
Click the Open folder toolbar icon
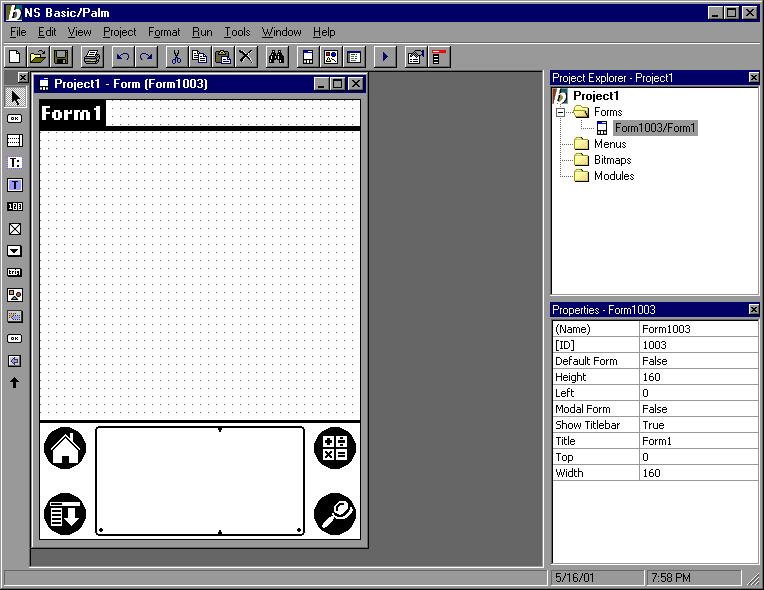pos(38,57)
